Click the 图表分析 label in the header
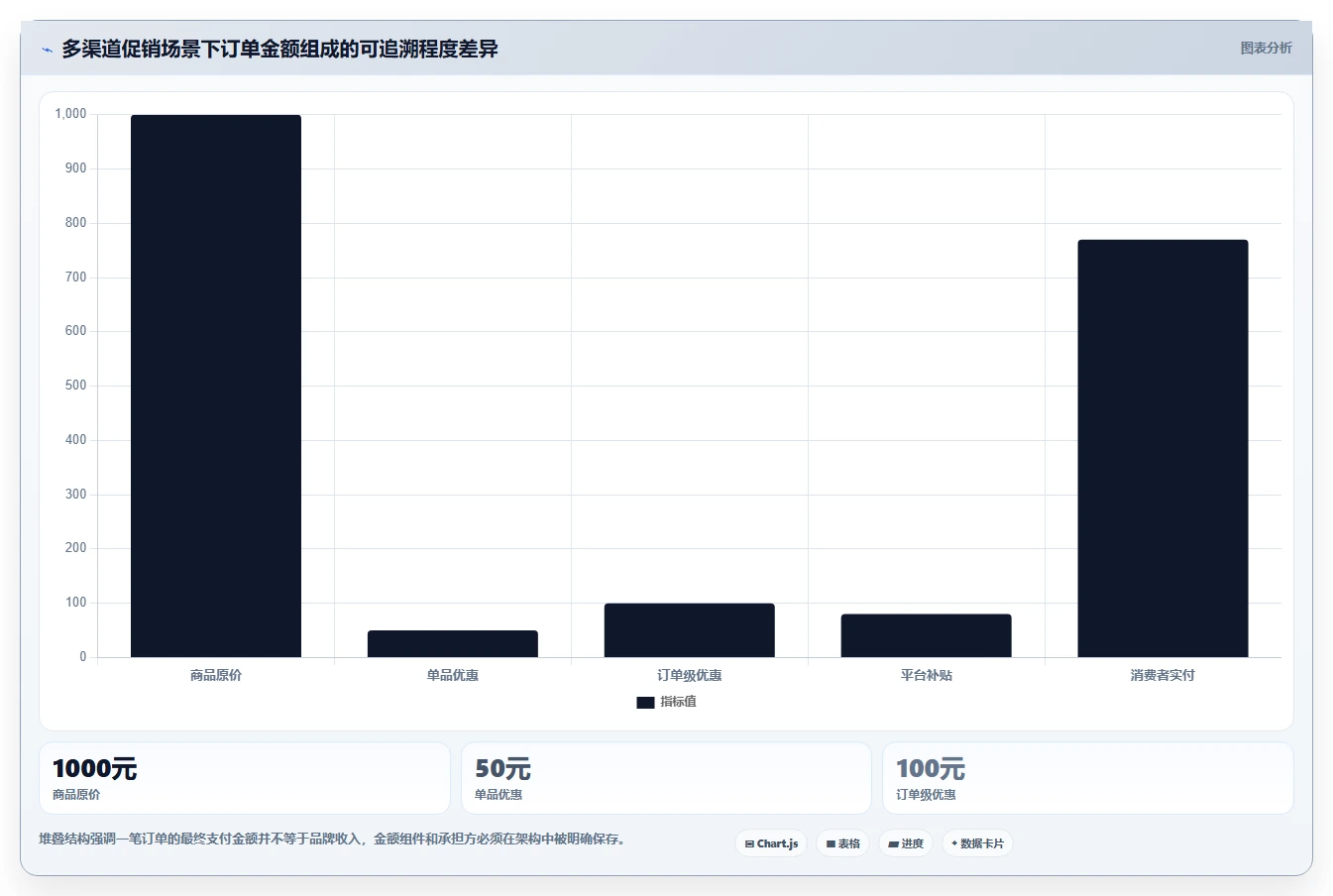Viewport: 1333px width, 896px height. [x=1266, y=48]
